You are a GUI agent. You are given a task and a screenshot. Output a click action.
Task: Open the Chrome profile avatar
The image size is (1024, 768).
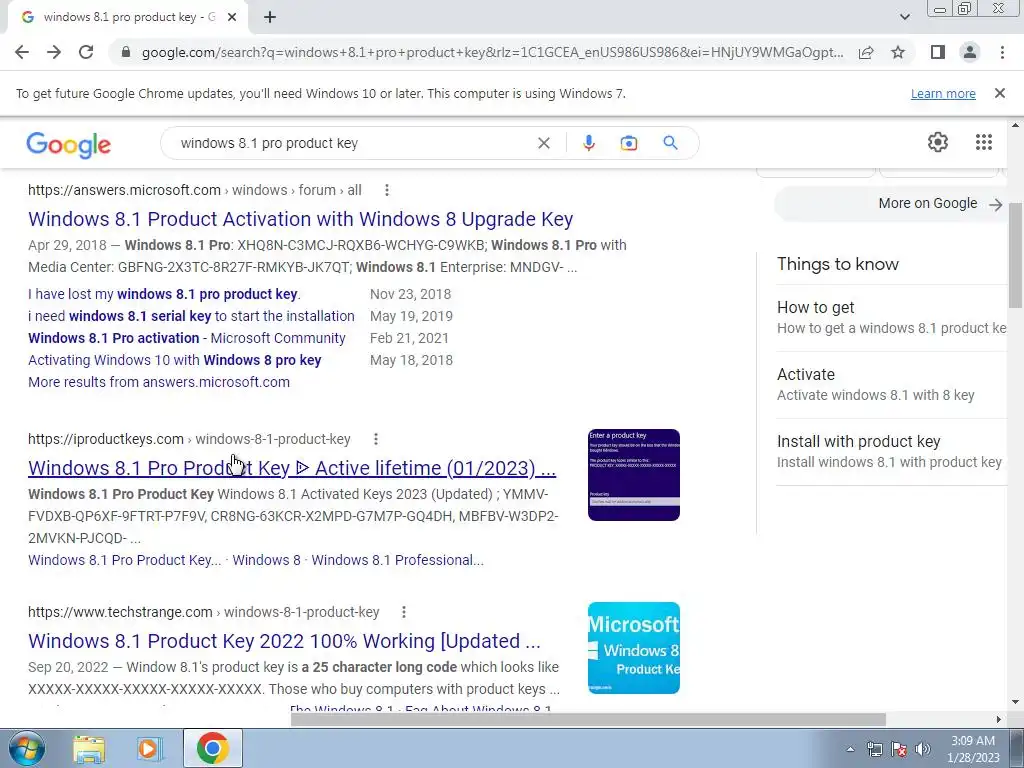pos(970,52)
